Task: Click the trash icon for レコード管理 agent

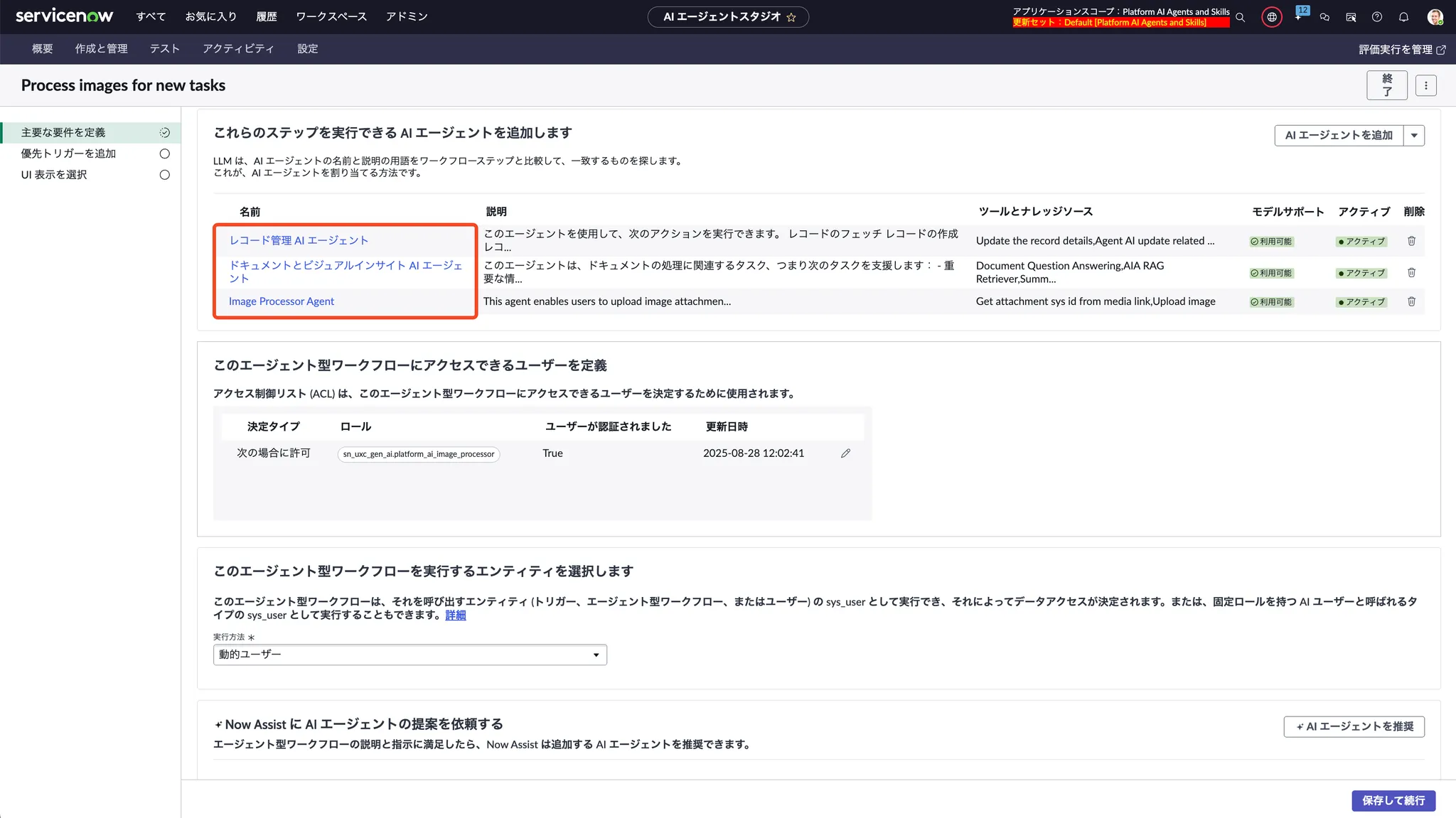Action: 1411,241
